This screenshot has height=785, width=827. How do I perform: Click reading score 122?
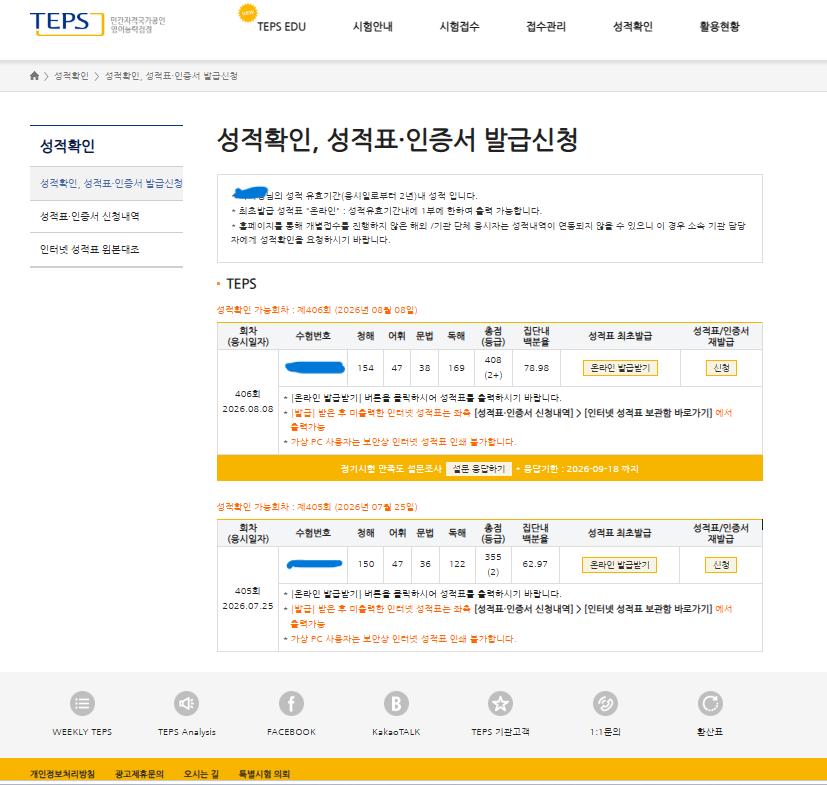[457, 564]
